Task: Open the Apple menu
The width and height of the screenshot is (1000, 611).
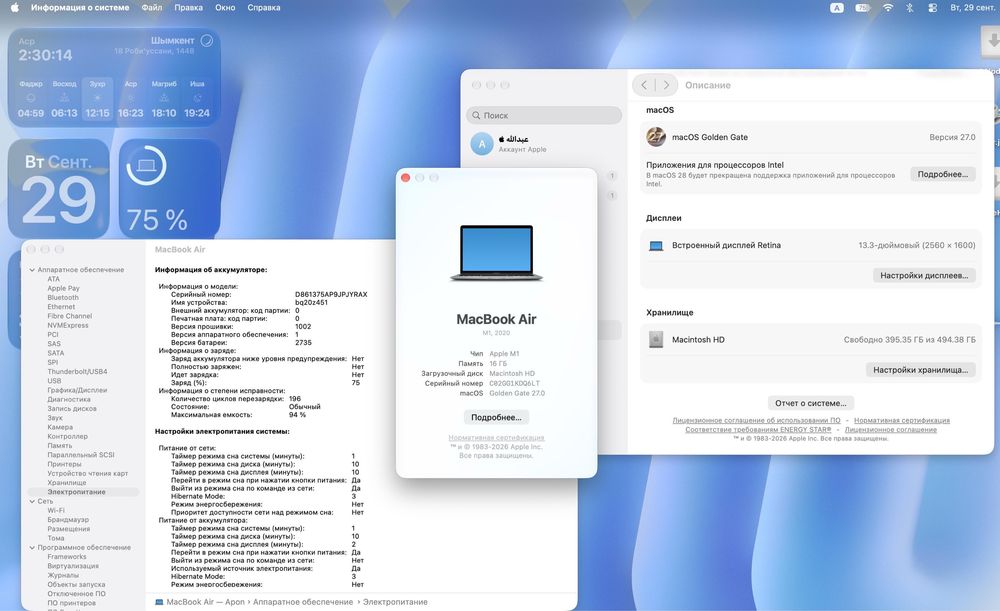Action: point(15,8)
